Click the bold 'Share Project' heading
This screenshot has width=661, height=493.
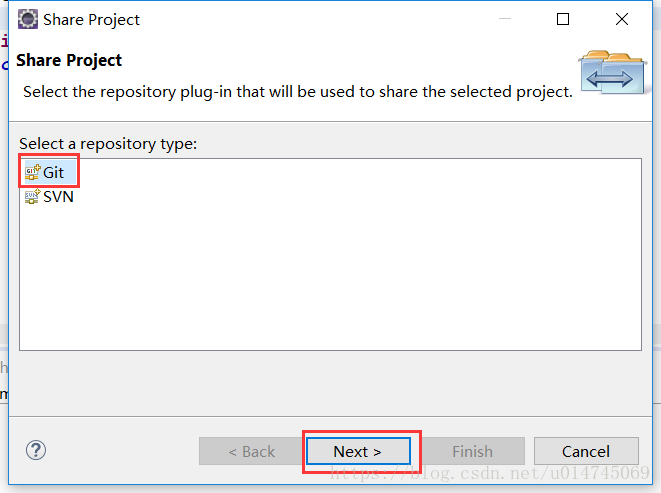click(69, 60)
